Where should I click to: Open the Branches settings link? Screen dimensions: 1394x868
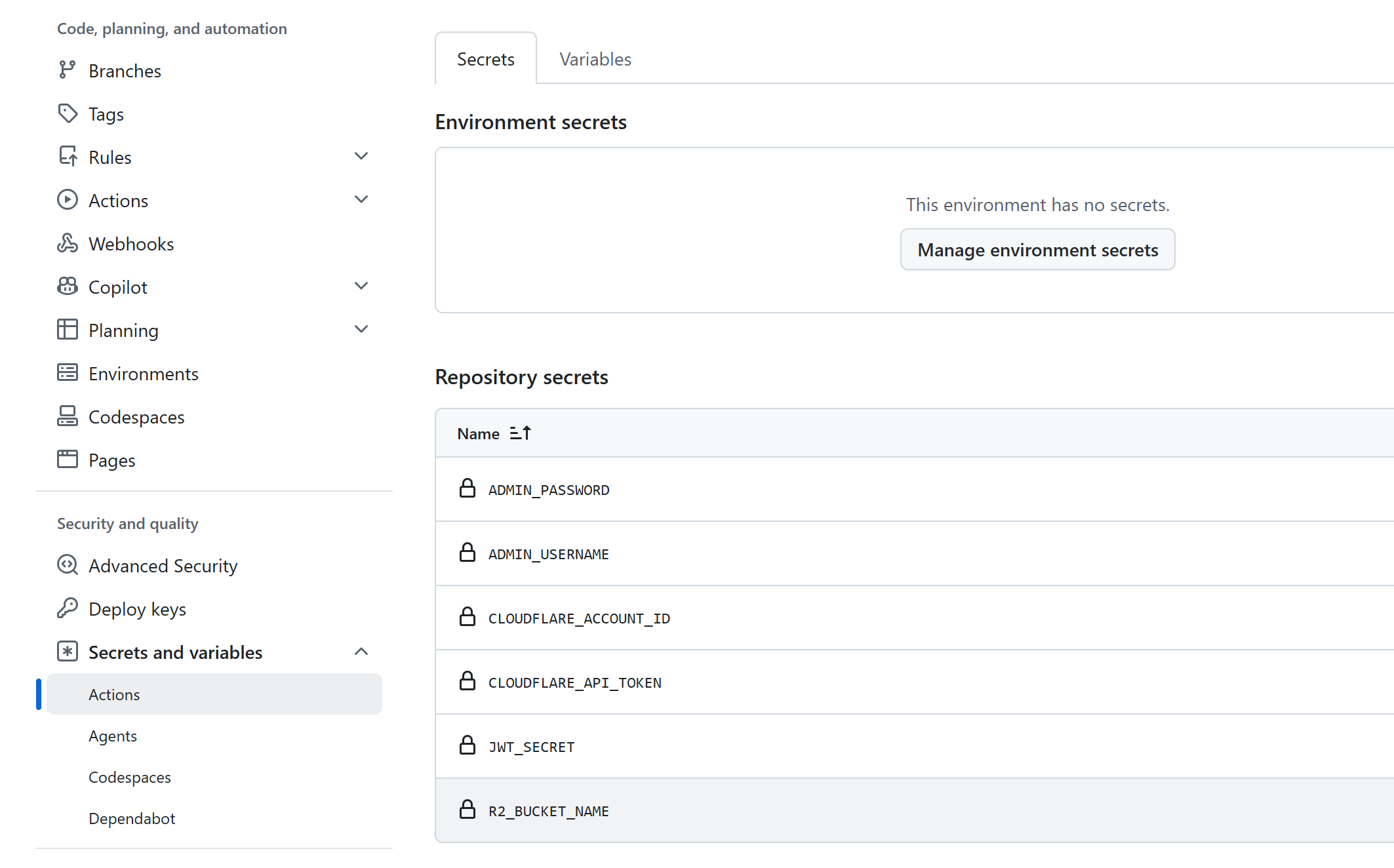(125, 71)
